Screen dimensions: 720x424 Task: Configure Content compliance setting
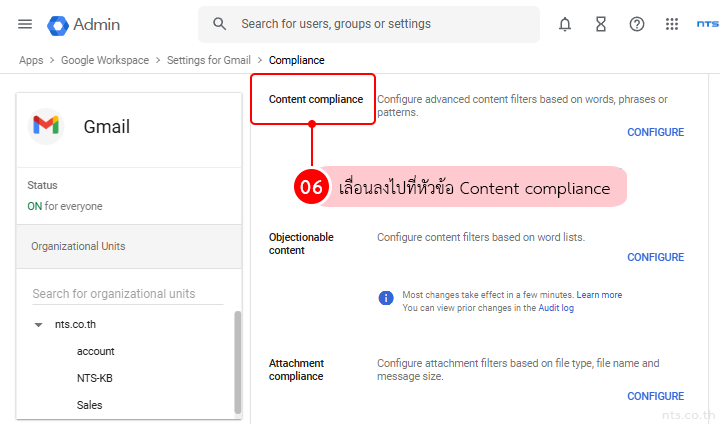tap(655, 132)
